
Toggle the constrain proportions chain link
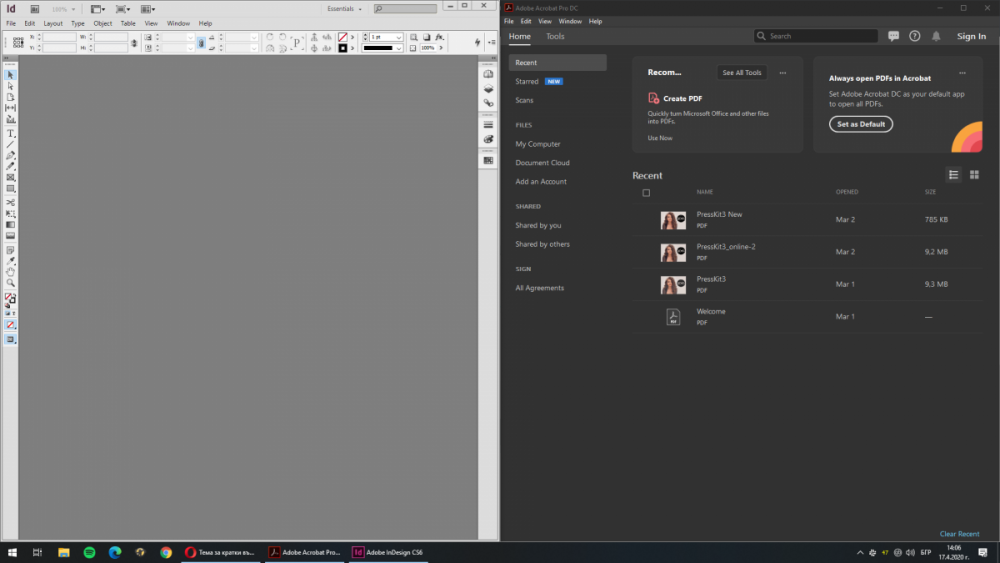(201, 42)
